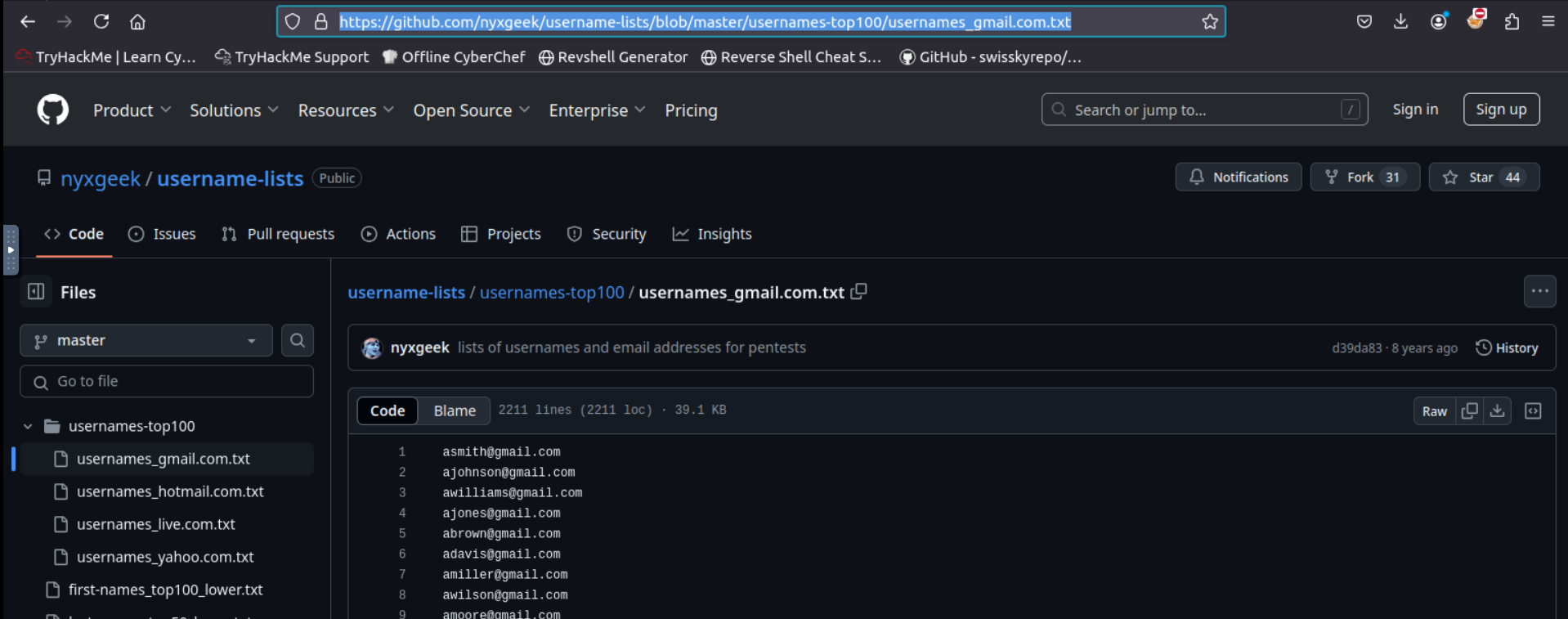
Task: Open commit d39da83 link
Action: pos(1356,348)
